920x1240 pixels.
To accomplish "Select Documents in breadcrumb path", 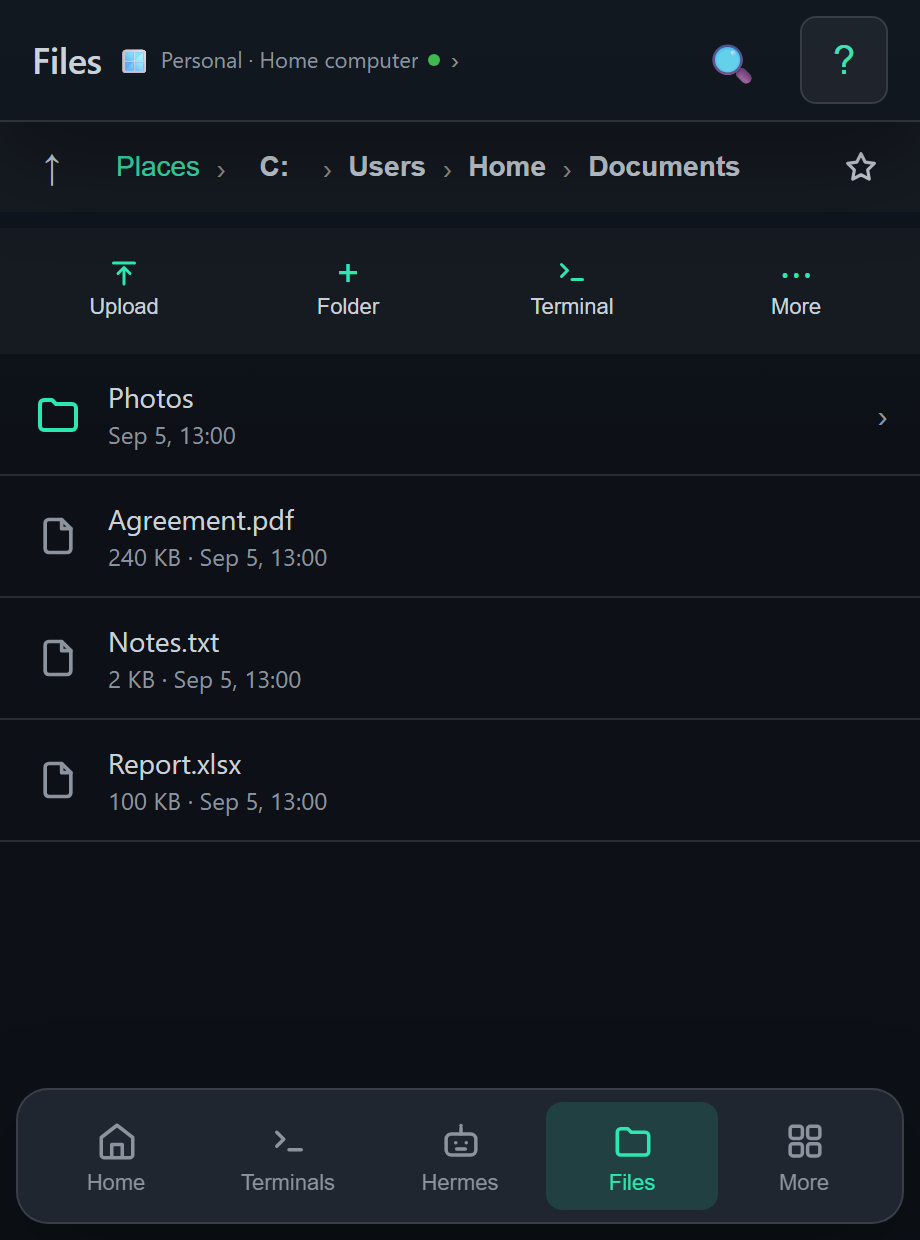I will click(x=664, y=167).
